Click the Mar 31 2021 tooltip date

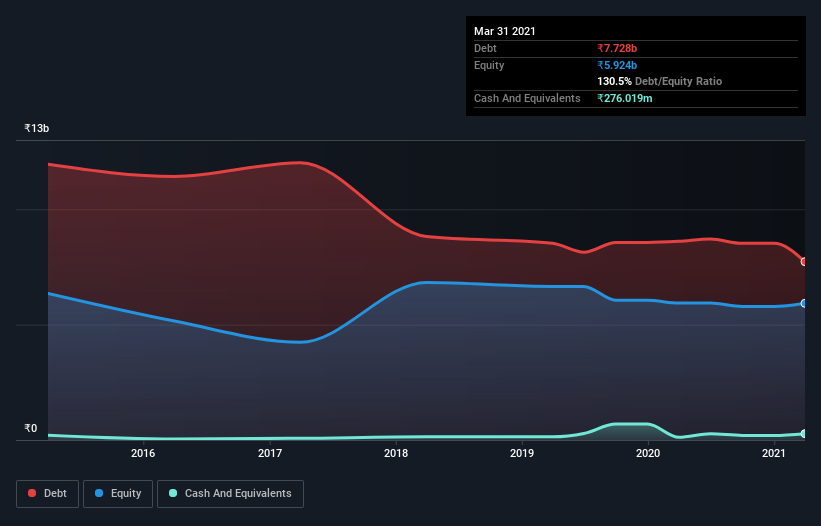pos(505,31)
